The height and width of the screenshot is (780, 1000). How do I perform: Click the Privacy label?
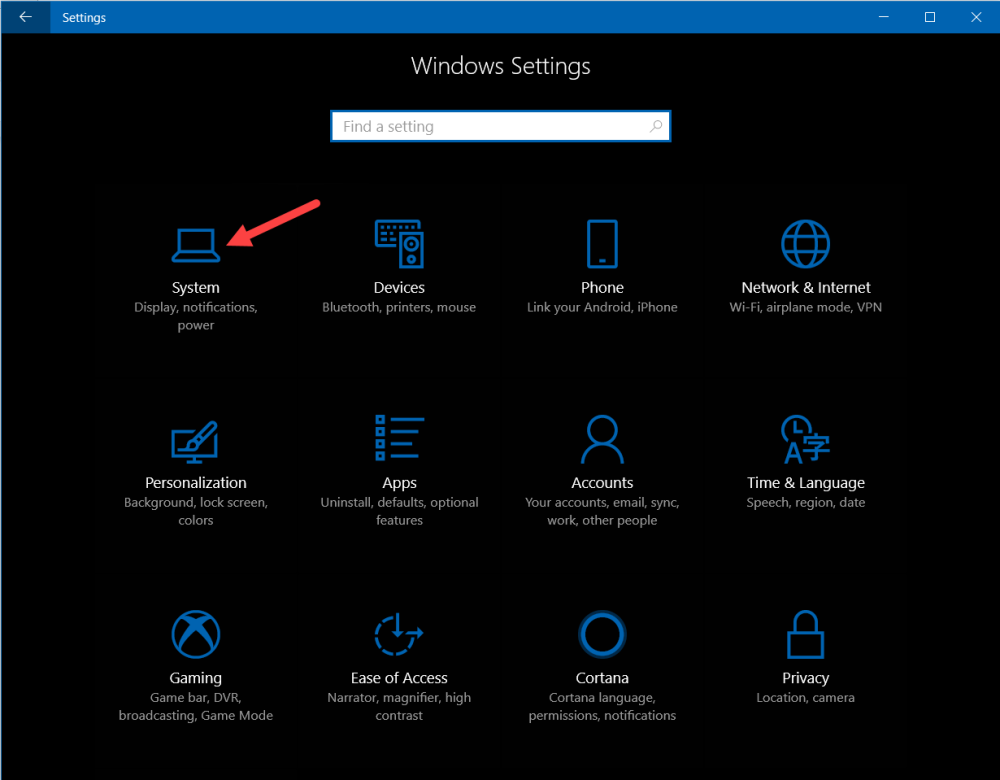click(x=805, y=679)
